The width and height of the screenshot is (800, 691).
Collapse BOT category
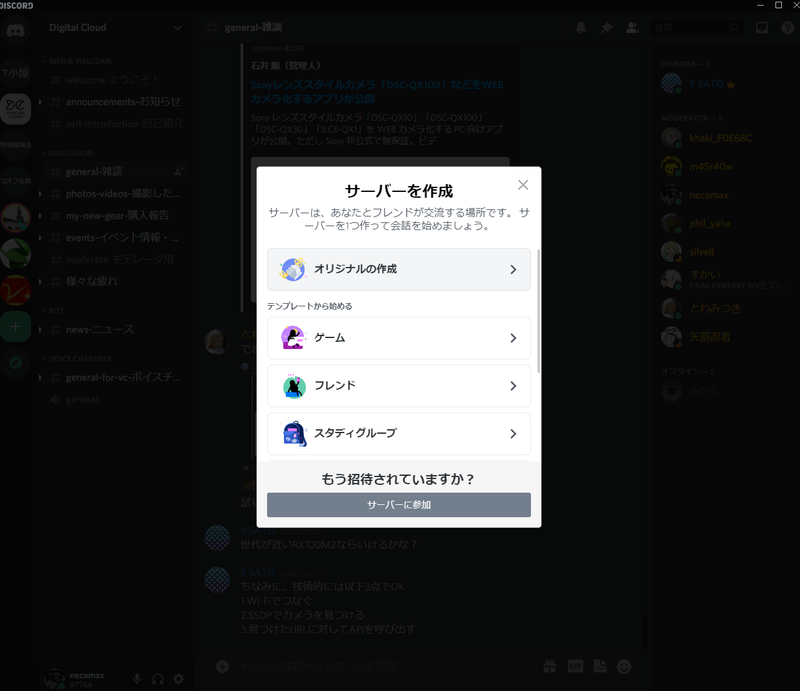(x=53, y=311)
